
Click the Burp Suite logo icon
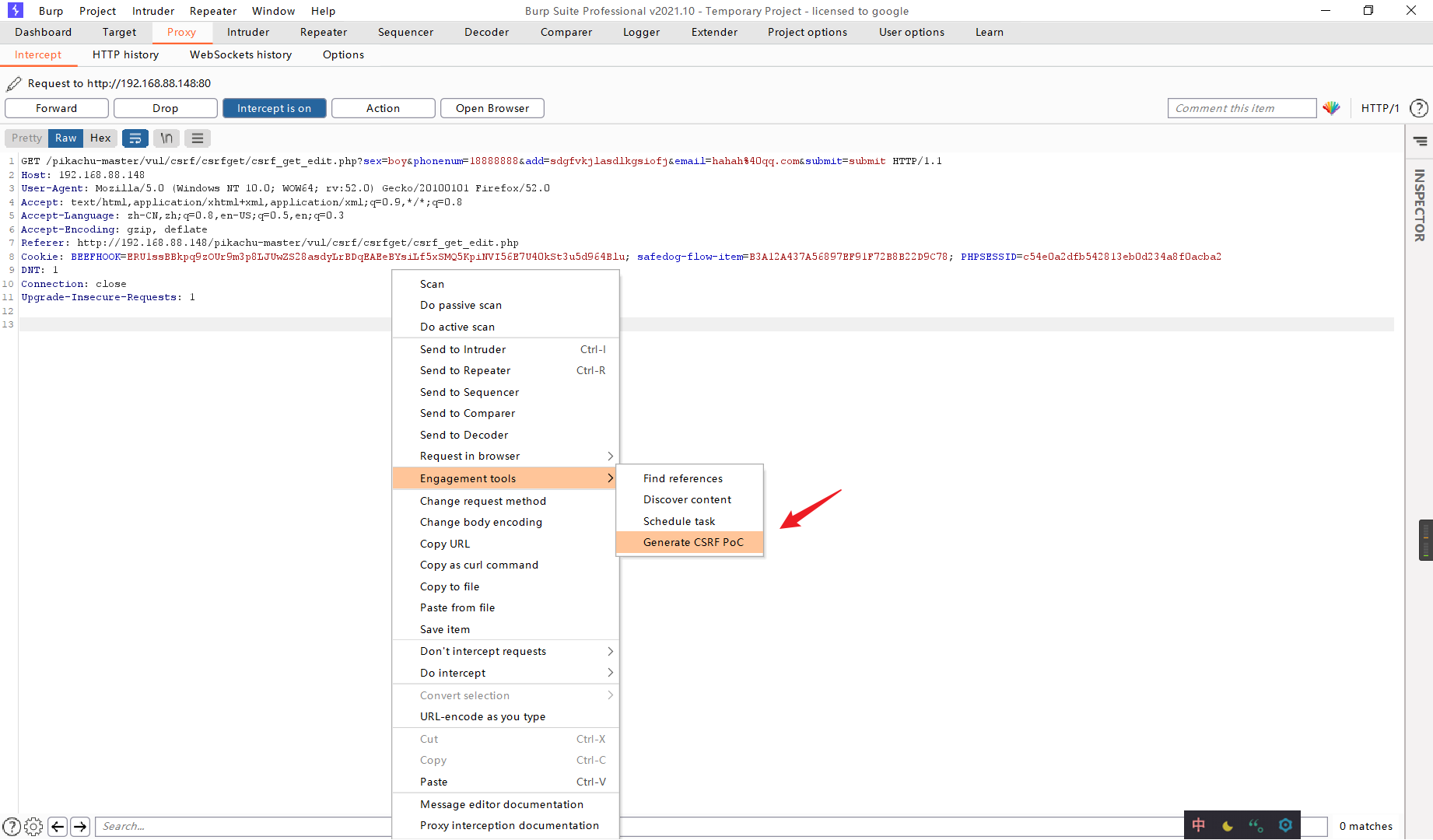[x=16, y=10]
